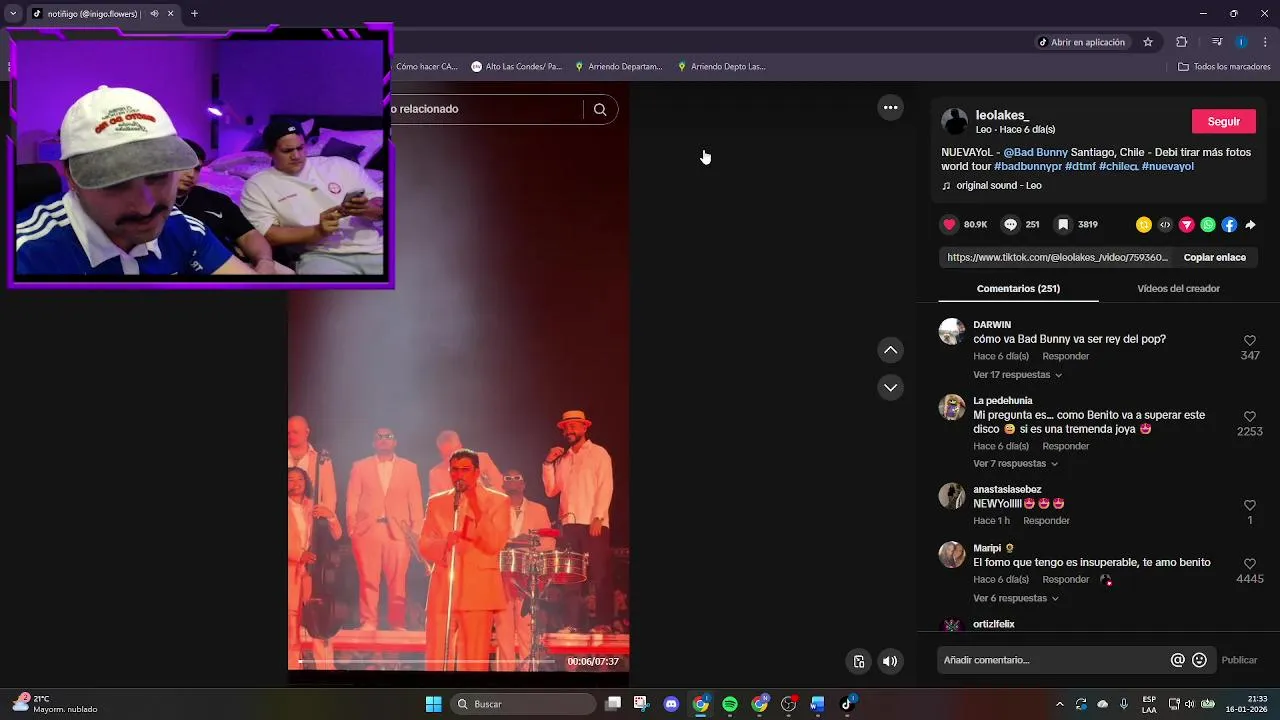
Task: Like anastasiasebez's comment
Action: tap(1250, 506)
